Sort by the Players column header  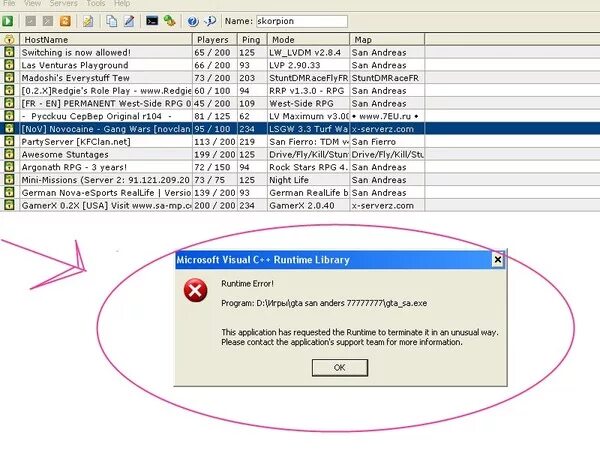click(215, 39)
